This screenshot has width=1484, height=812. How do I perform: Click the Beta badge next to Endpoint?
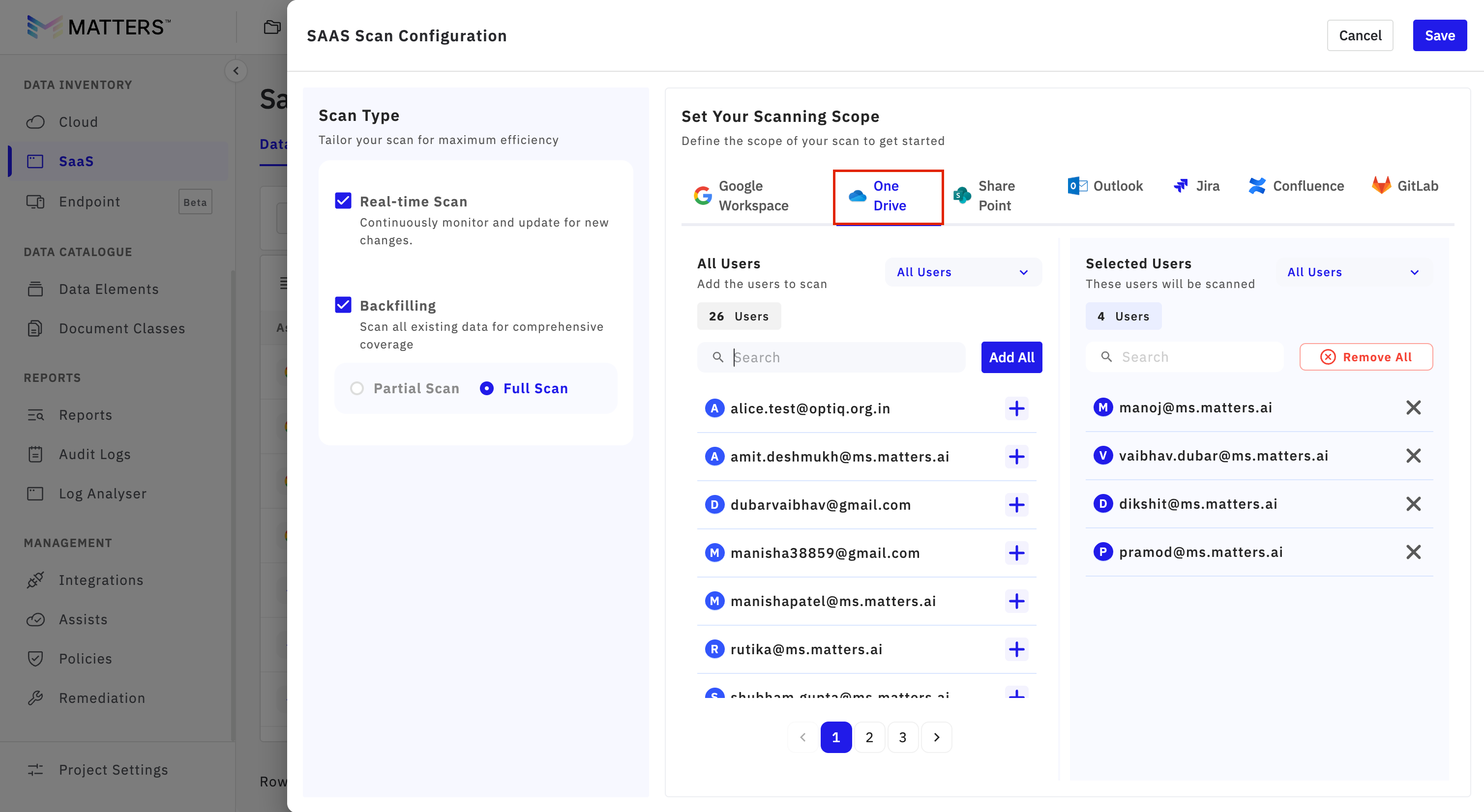195,202
